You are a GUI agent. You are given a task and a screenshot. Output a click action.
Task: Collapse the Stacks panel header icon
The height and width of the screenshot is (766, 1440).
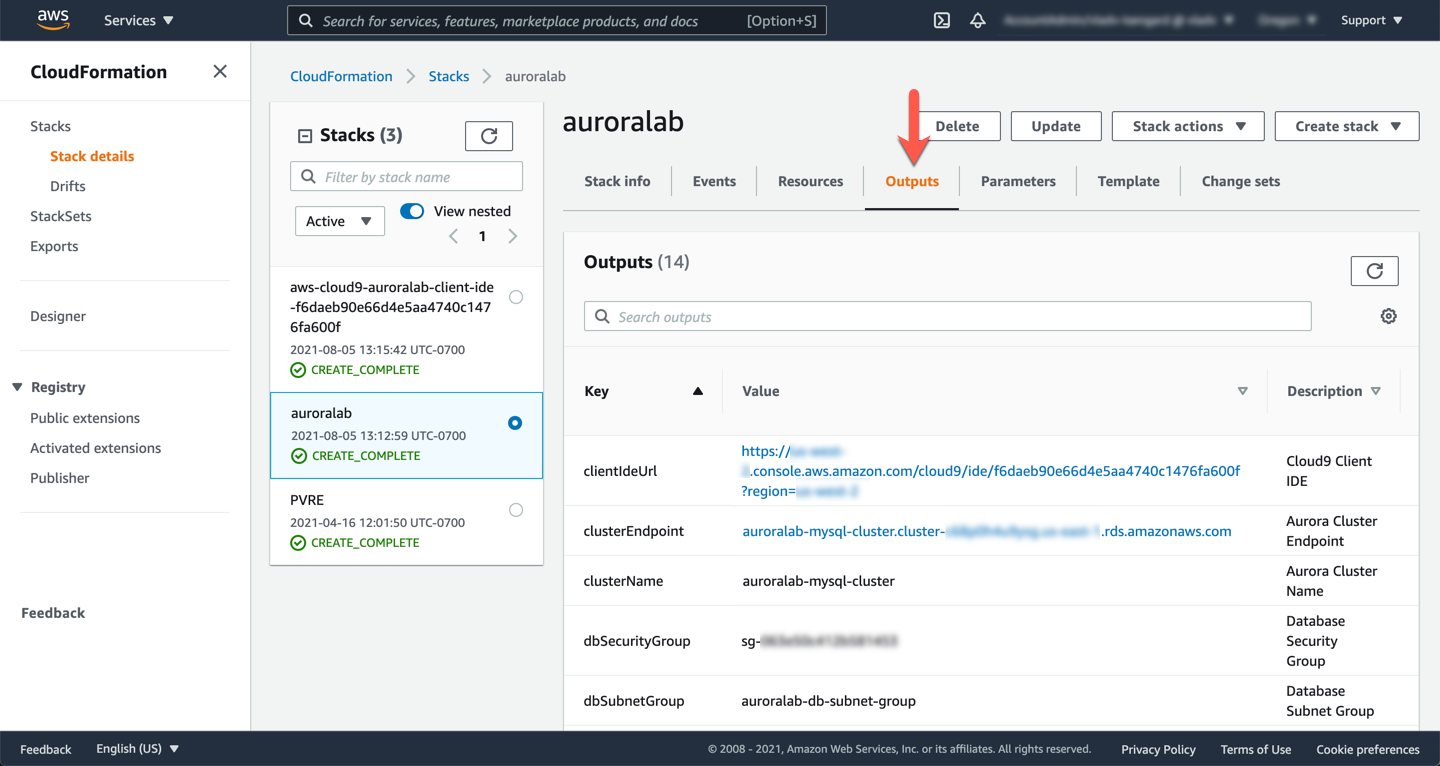(305, 136)
